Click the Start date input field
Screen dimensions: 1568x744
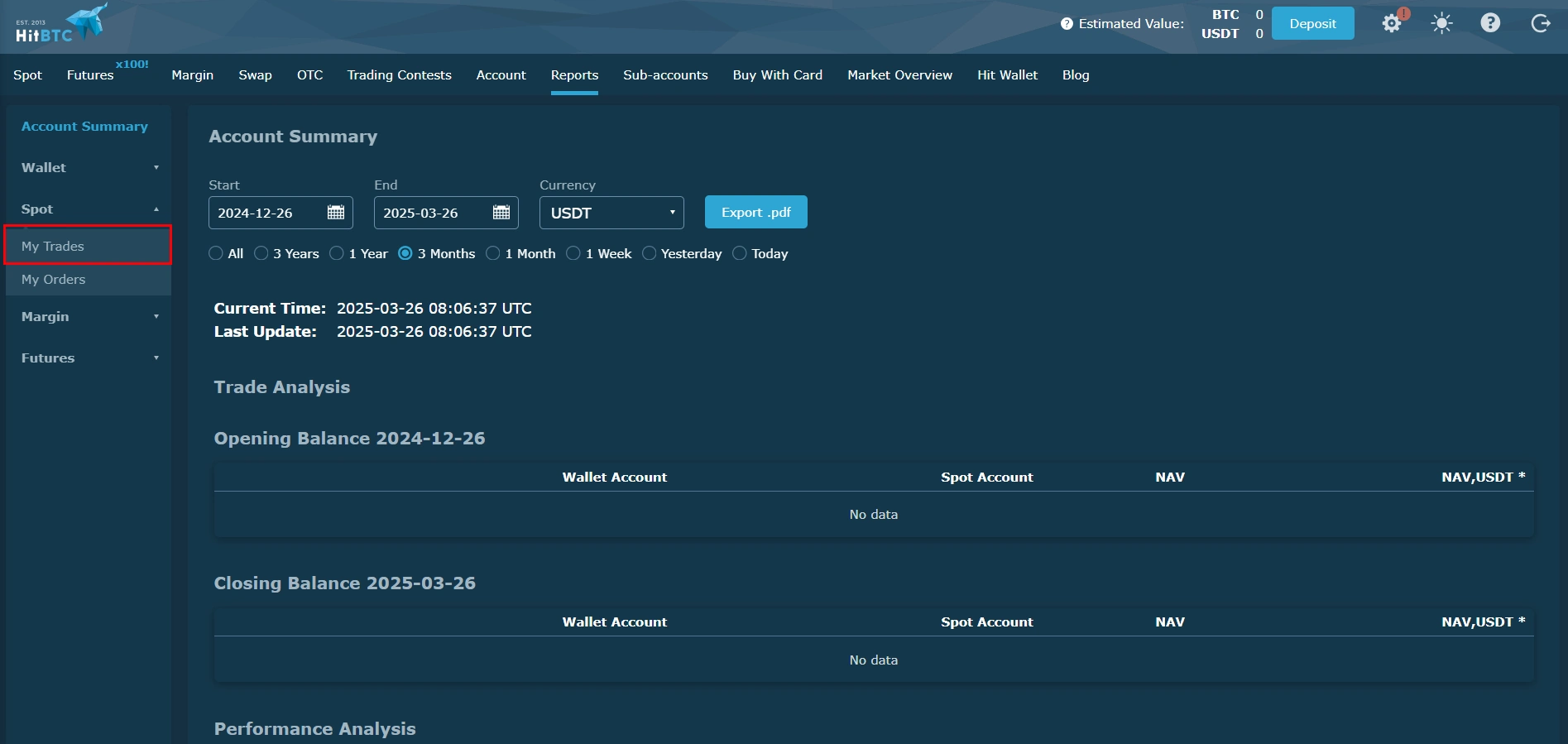coord(266,213)
